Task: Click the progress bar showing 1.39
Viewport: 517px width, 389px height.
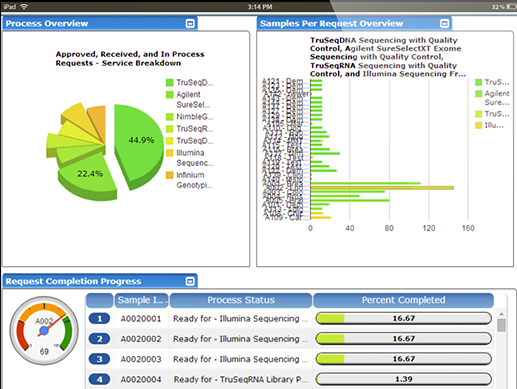Action: click(x=403, y=379)
